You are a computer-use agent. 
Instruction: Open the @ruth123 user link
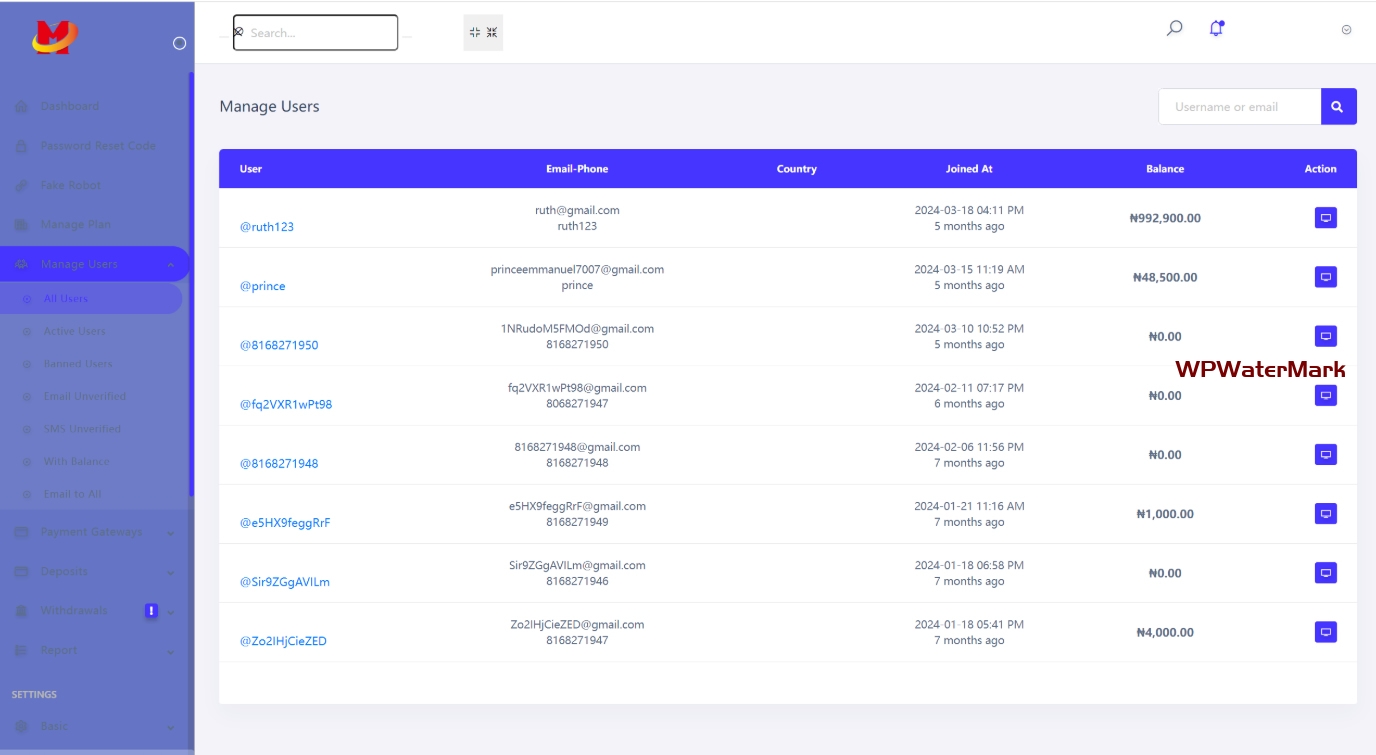(x=267, y=227)
